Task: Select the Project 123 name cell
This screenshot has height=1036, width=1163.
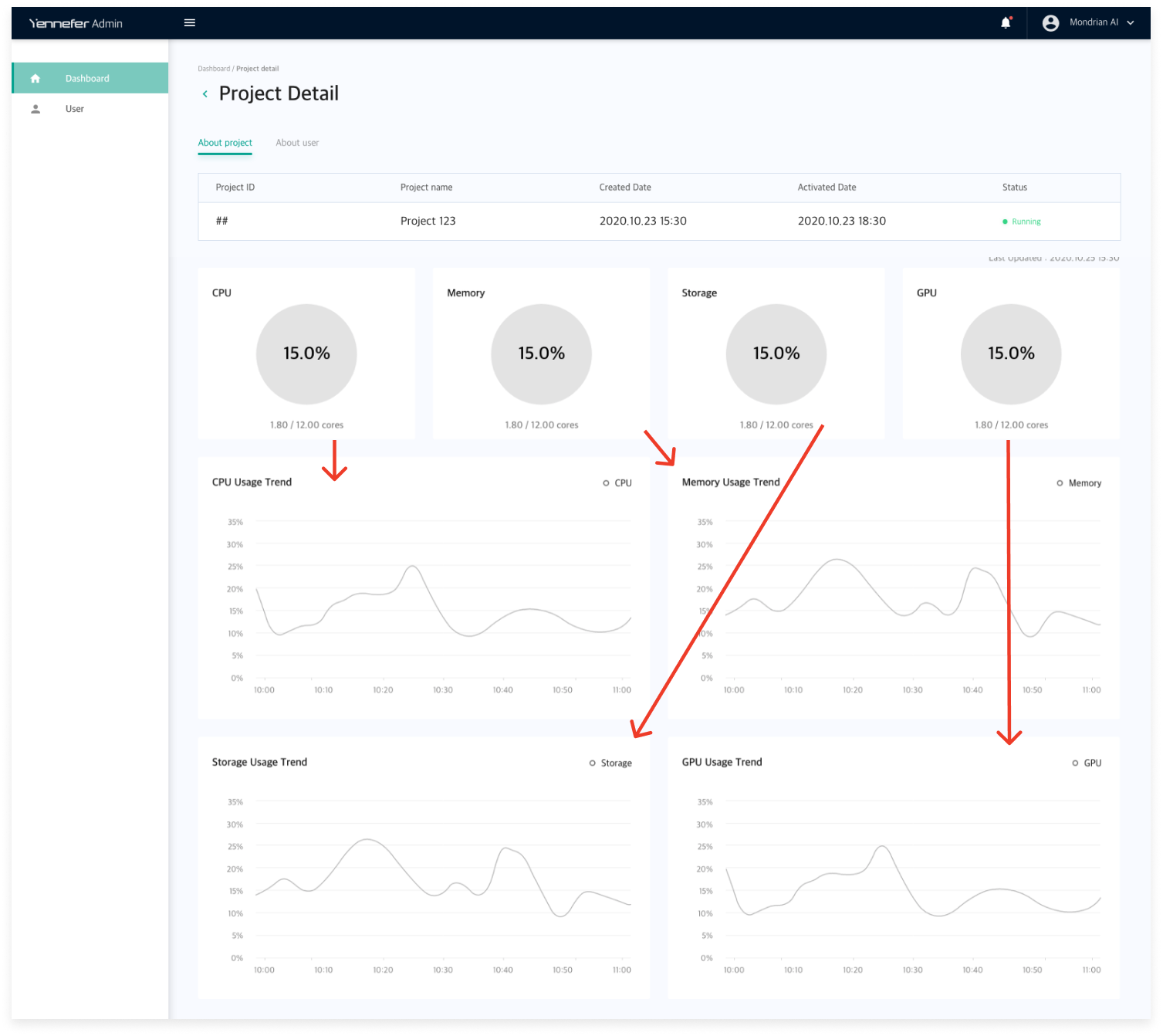Action: [x=428, y=221]
